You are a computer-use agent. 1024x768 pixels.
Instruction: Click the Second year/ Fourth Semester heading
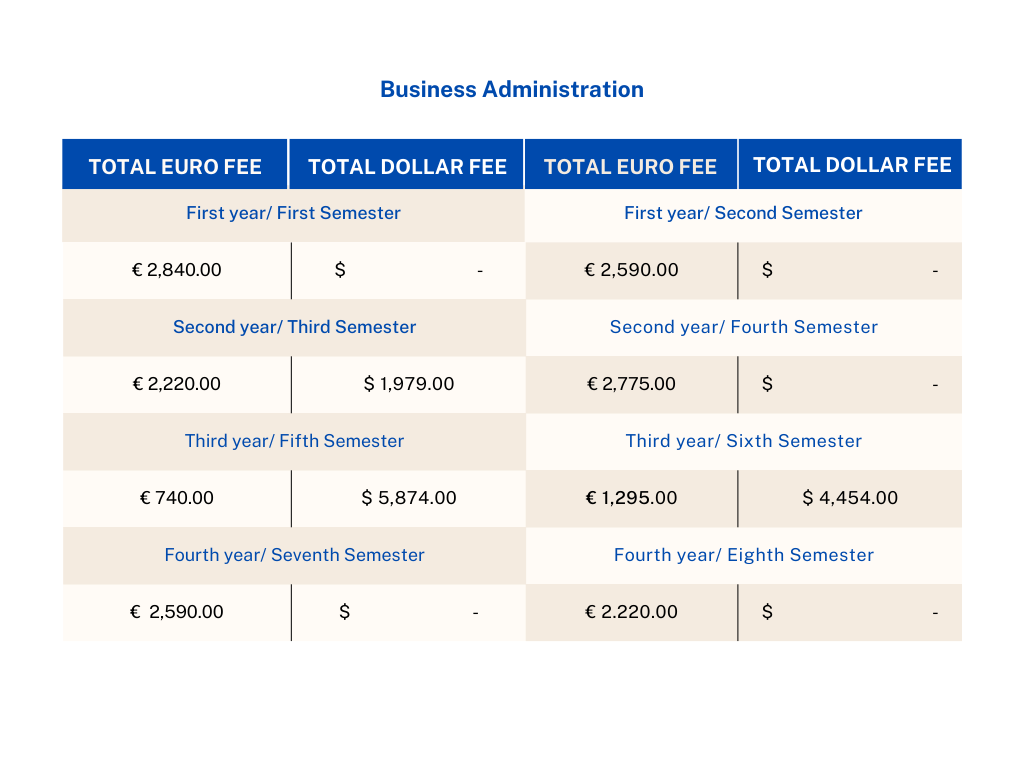pos(743,327)
